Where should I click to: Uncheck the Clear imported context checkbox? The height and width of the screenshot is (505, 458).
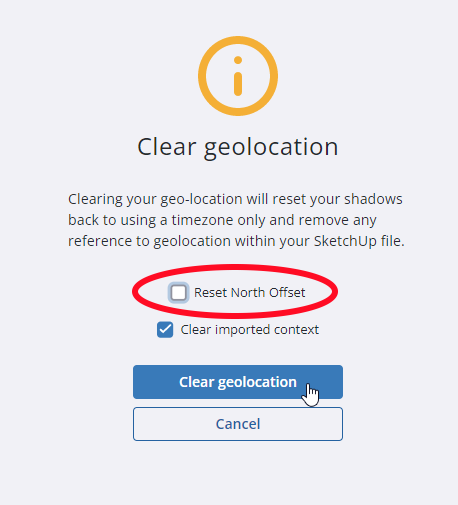[x=165, y=330]
